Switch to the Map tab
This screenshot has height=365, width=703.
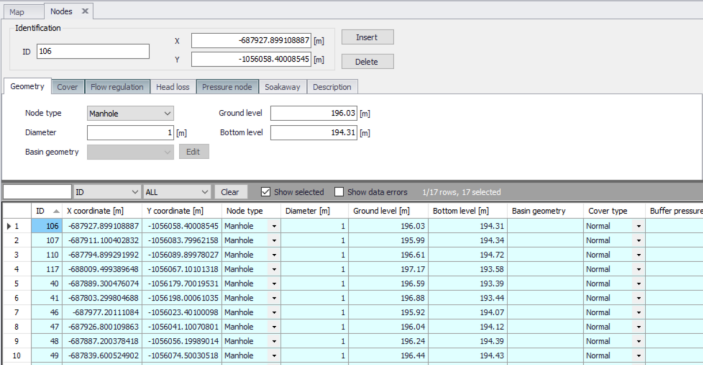[x=17, y=12]
